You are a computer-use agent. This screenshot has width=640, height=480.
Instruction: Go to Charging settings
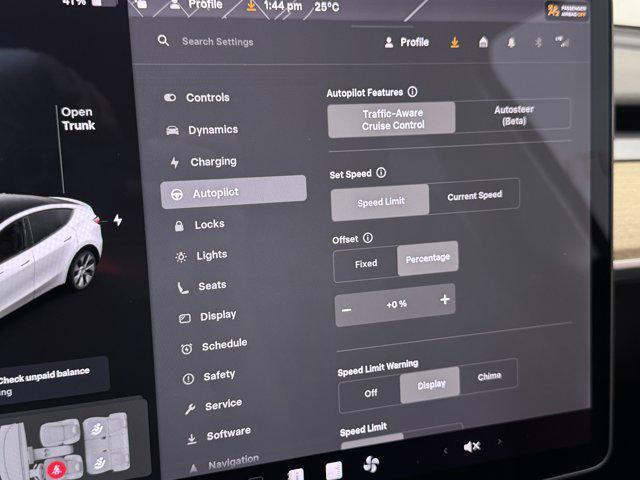coord(212,161)
